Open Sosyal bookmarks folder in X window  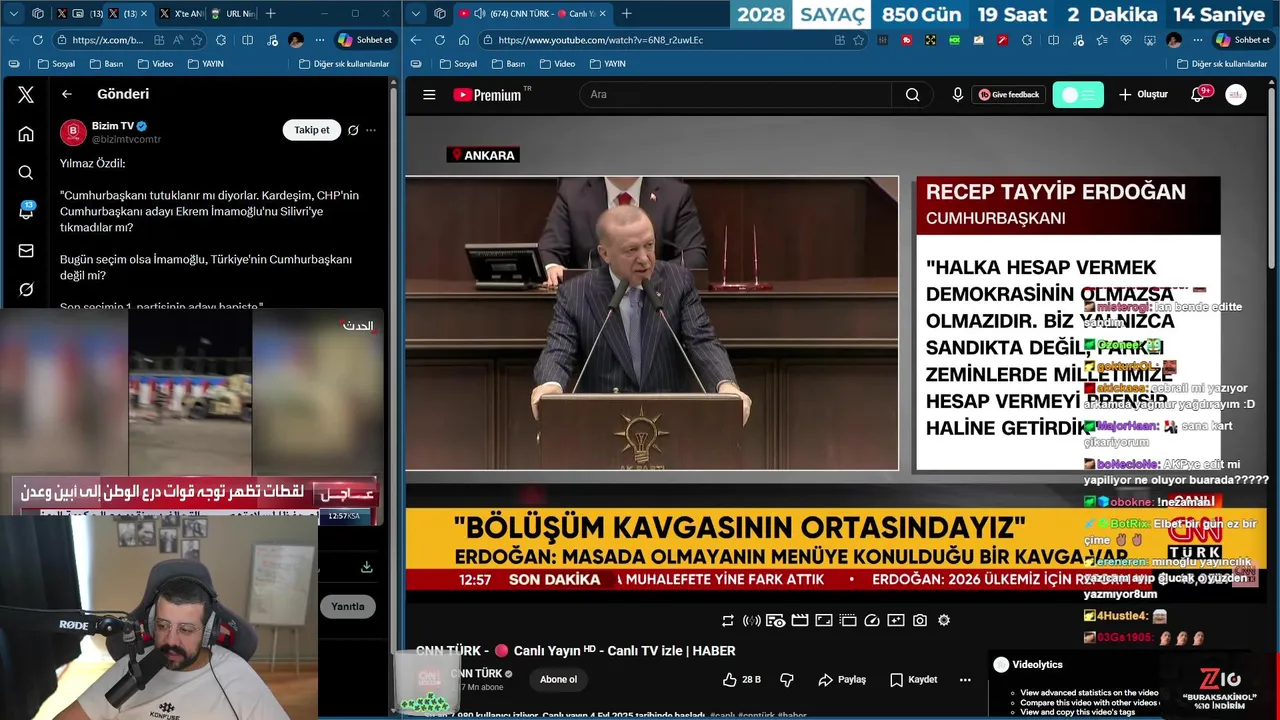(x=56, y=63)
